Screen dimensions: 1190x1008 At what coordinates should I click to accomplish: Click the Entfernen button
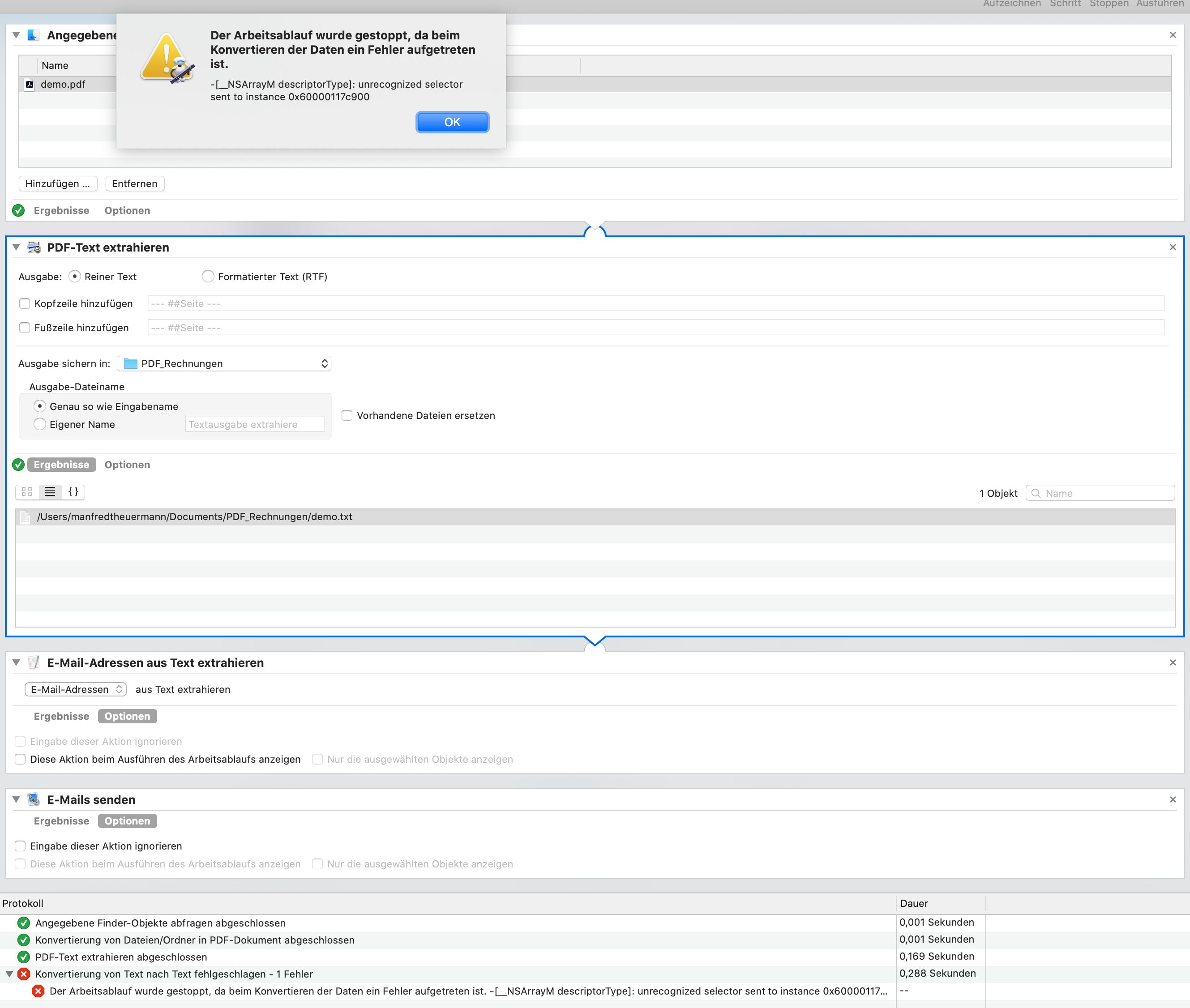point(135,184)
